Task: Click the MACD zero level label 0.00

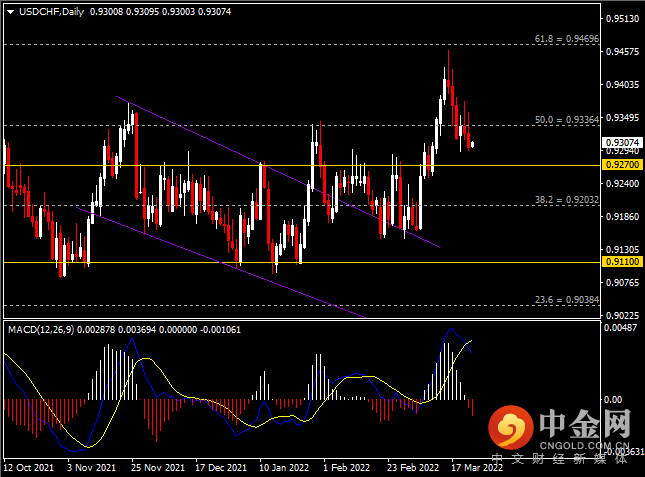Action: click(x=613, y=399)
